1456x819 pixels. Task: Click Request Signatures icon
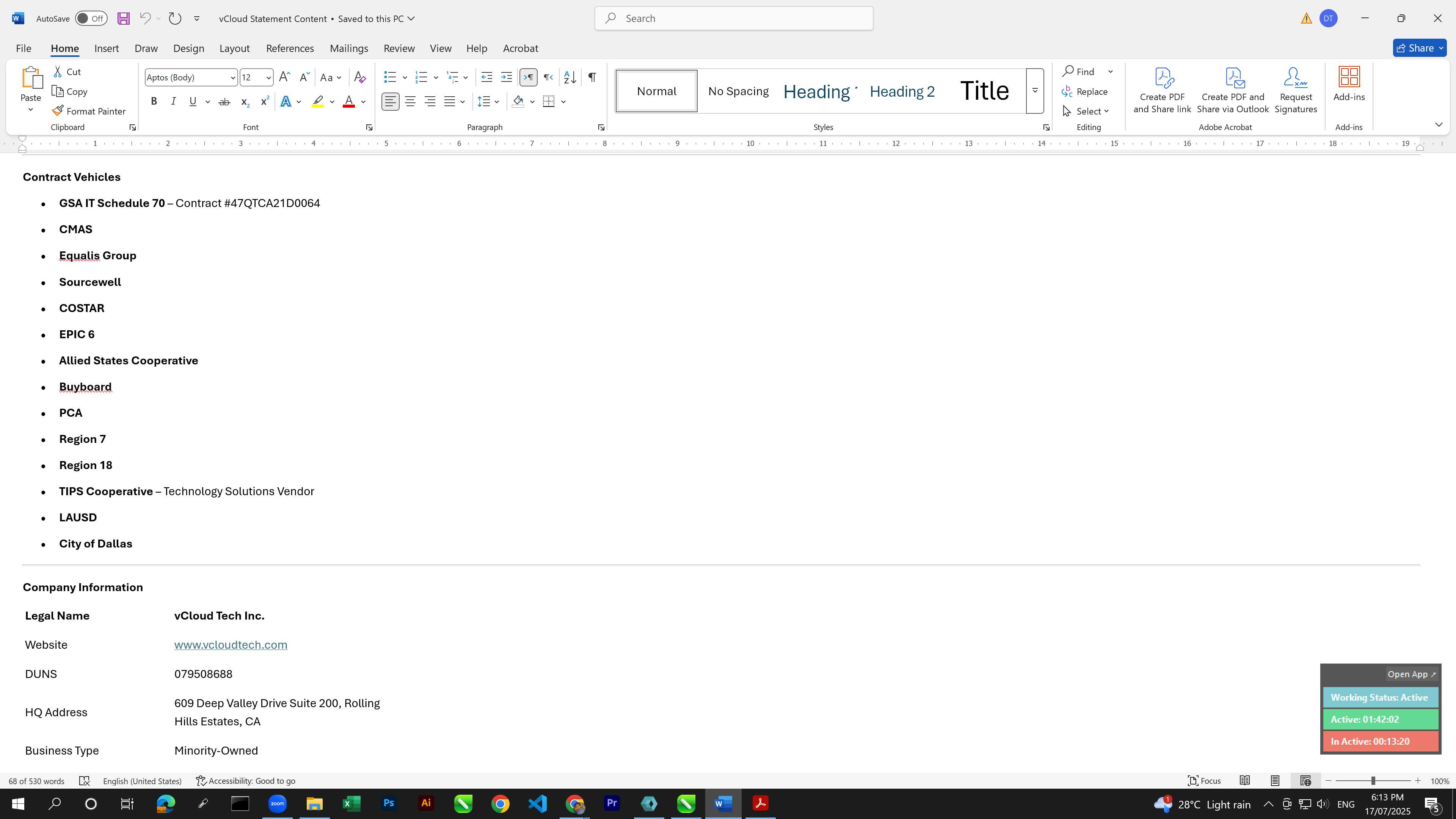(1296, 91)
